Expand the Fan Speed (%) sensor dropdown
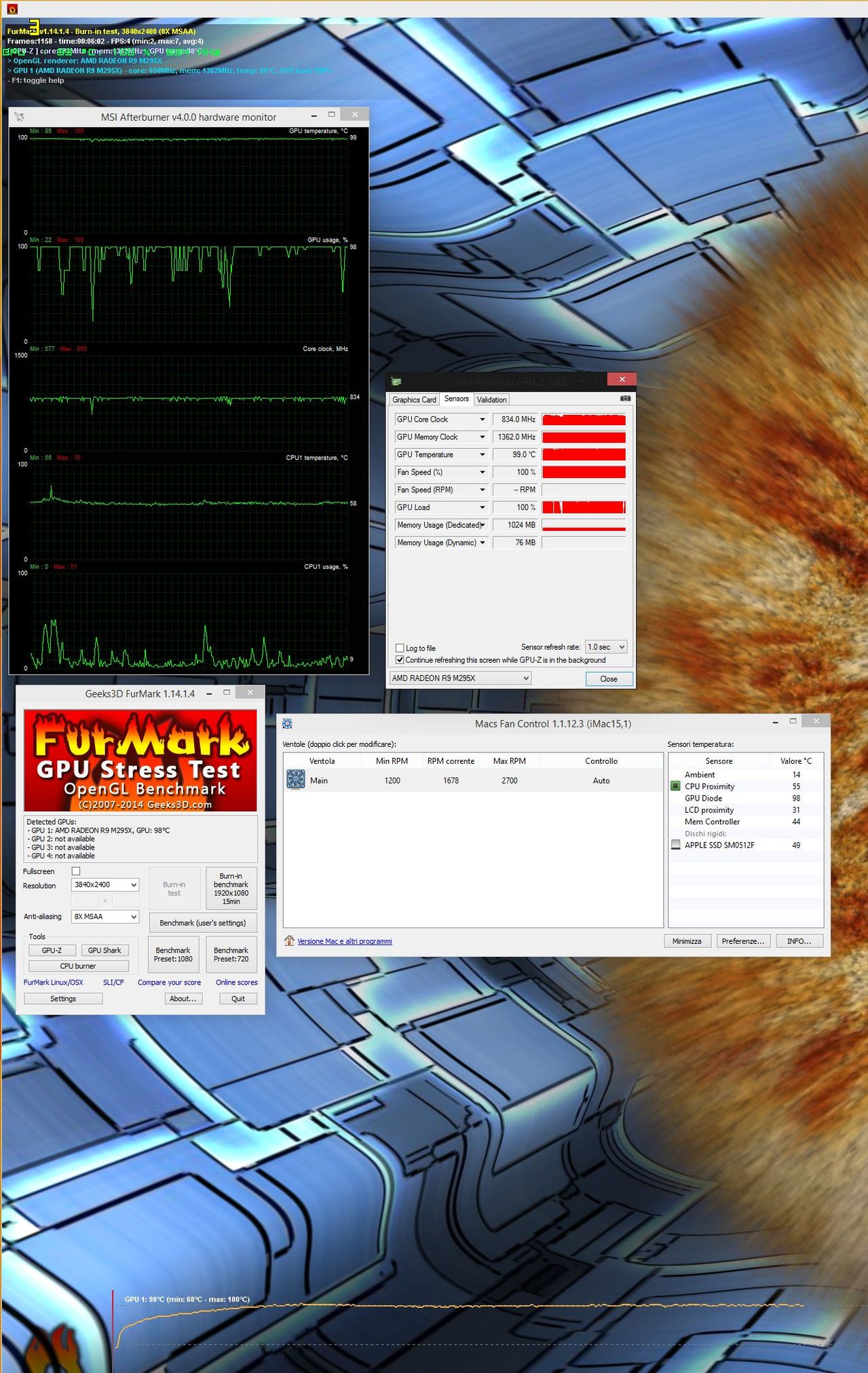The width and height of the screenshot is (868, 1373). (483, 473)
